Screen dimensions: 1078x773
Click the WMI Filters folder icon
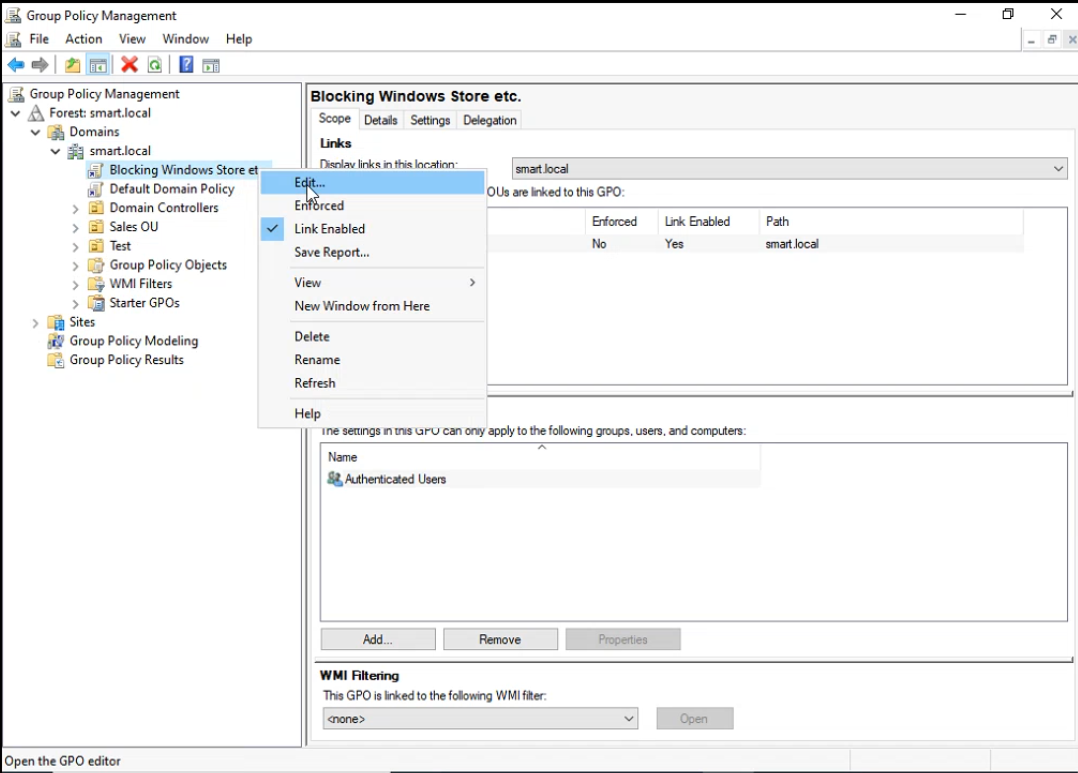point(96,284)
